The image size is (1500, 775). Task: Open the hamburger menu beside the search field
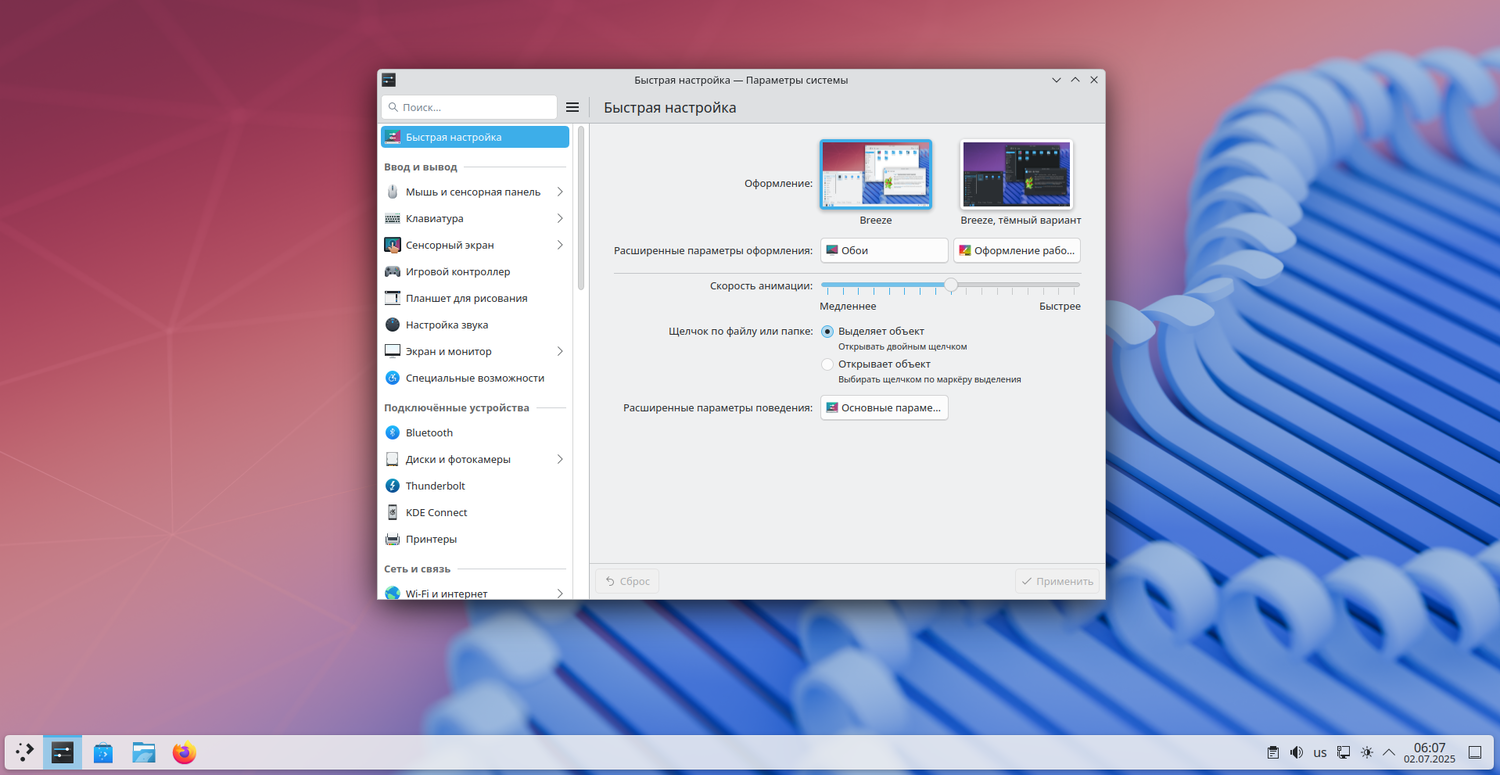point(573,107)
